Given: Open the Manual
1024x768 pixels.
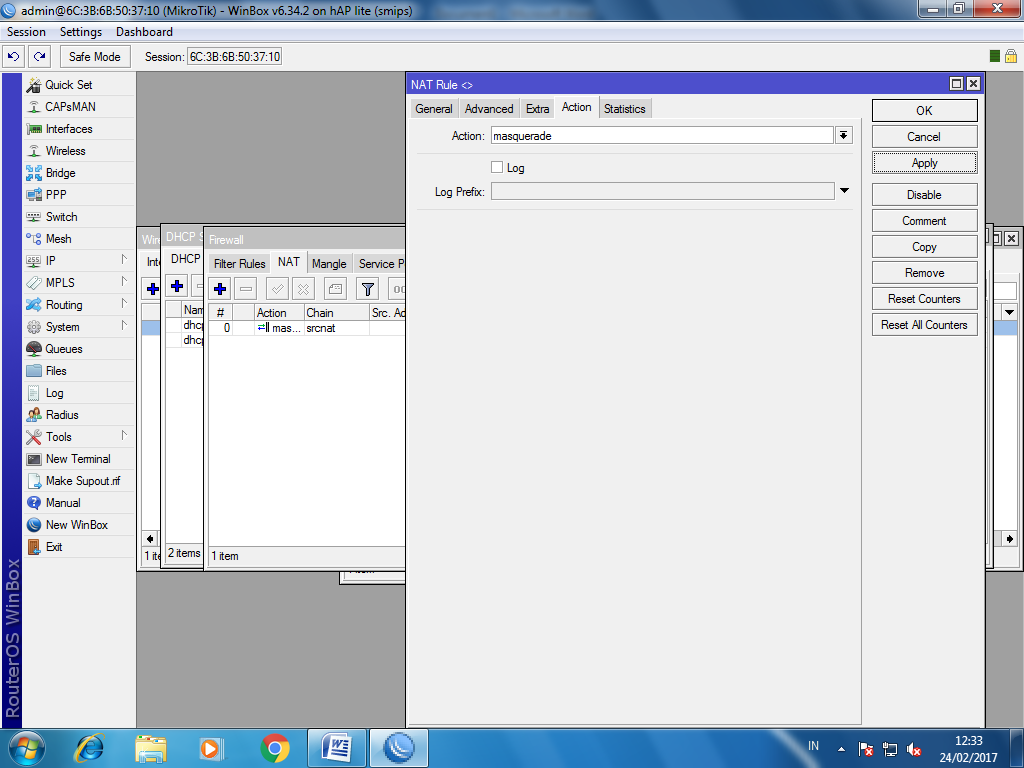Looking at the screenshot, I should coord(79,503).
